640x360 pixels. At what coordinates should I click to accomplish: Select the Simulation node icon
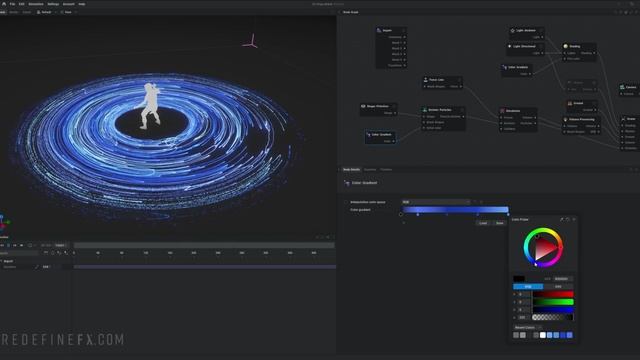pyautogui.click(x=502, y=111)
